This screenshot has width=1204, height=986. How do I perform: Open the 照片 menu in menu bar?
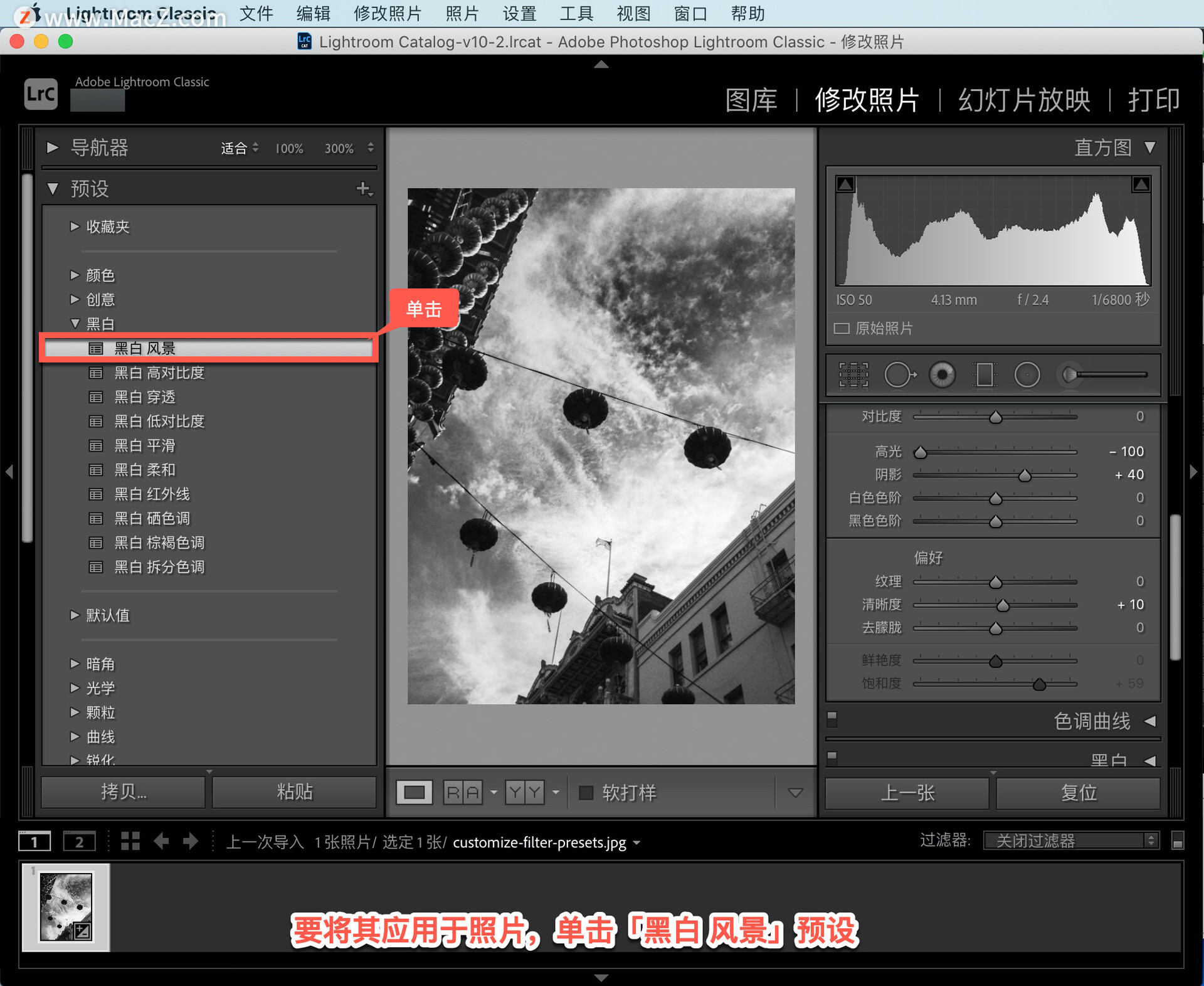pos(462,13)
